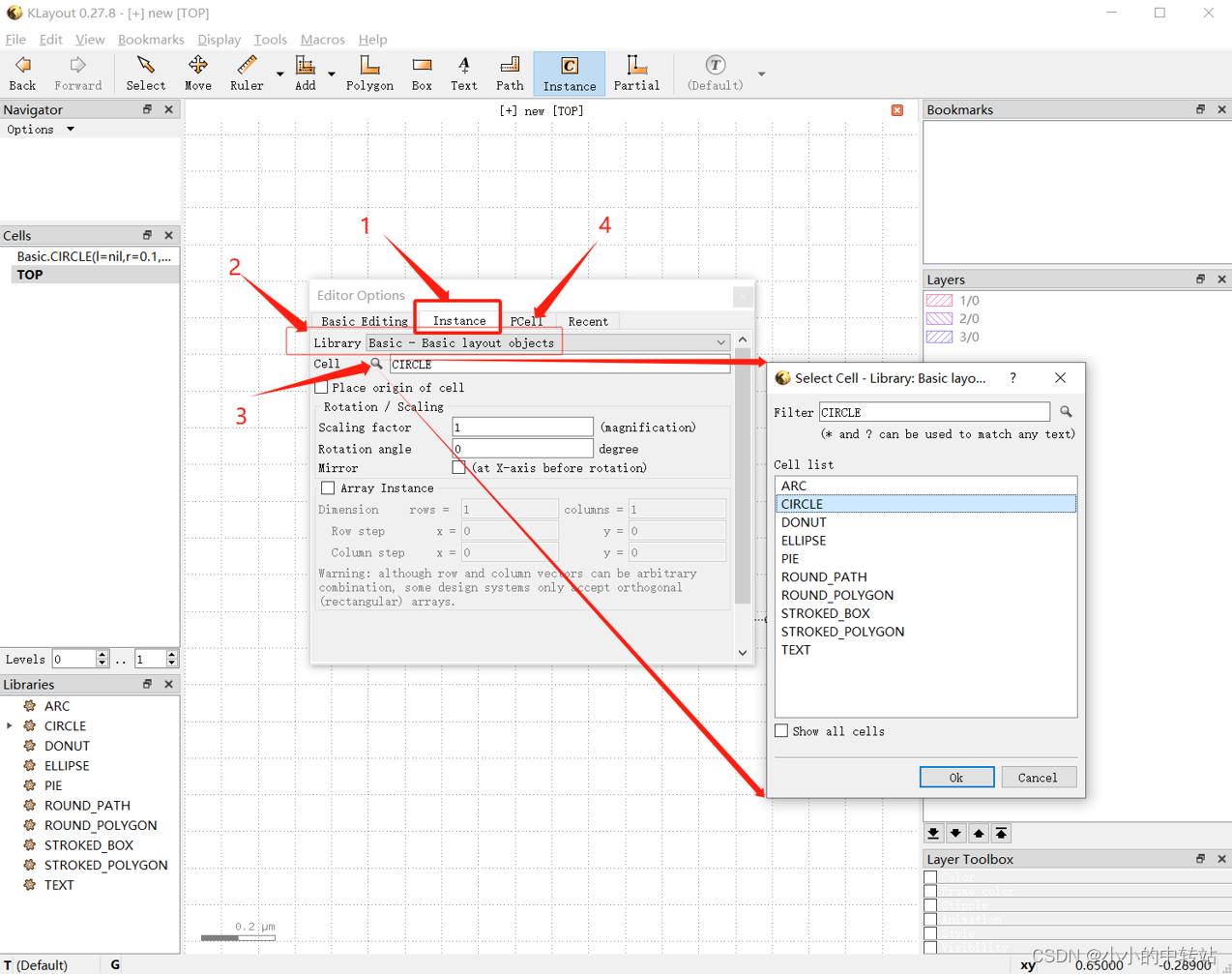The image size is (1232, 974).
Task: Click the Scaling factor input field
Action: click(522, 427)
